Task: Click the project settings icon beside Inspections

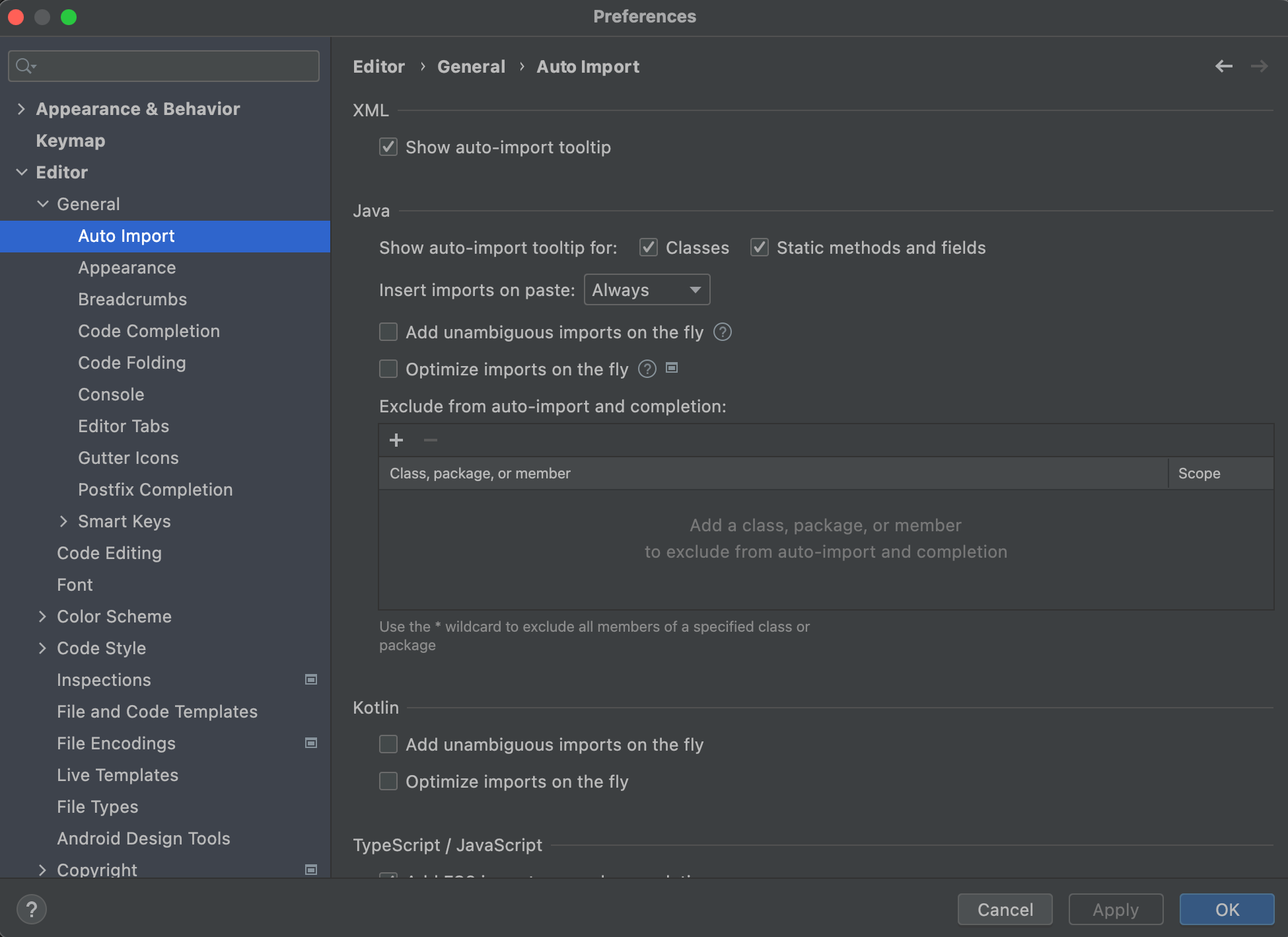Action: tap(311, 679)
